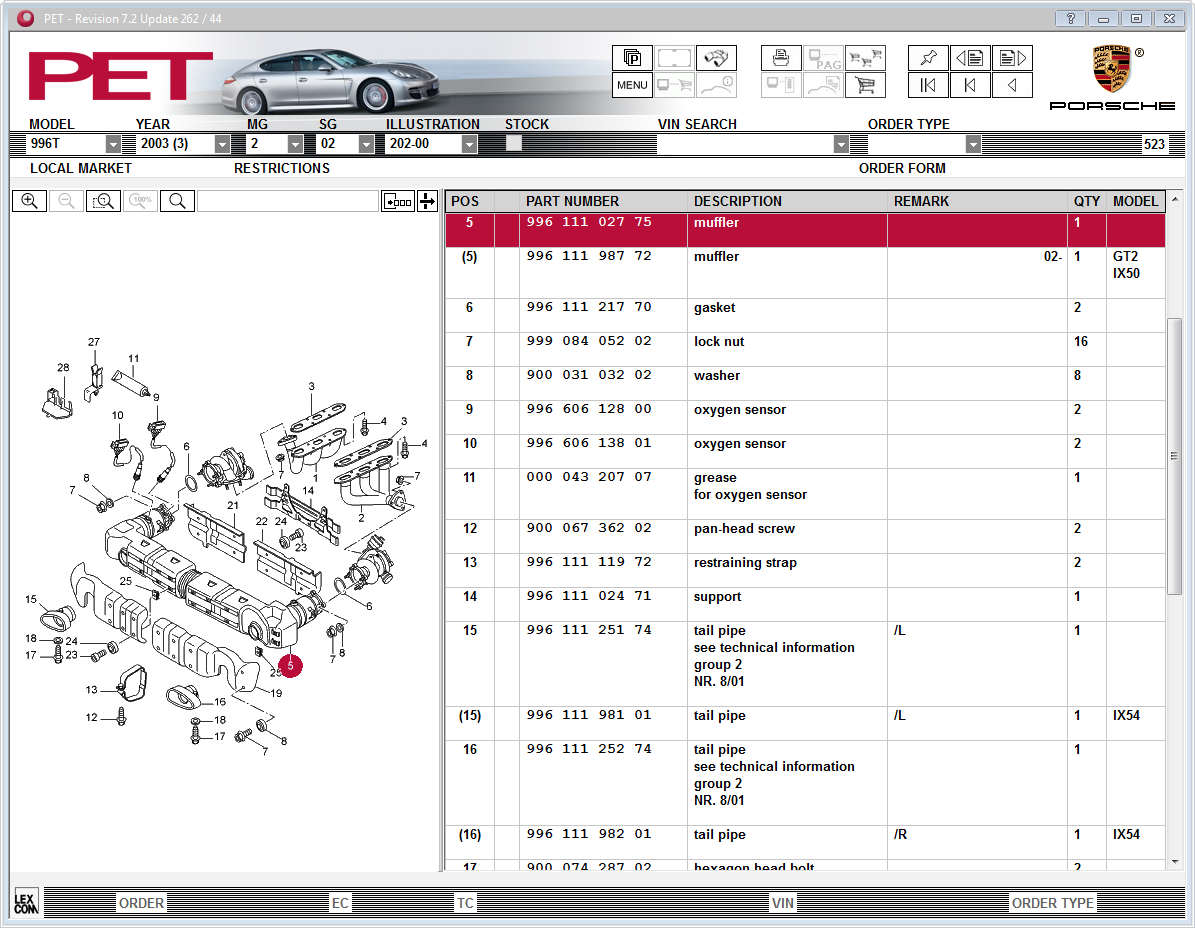
Task: Select the TC tab in bottom bar
Action: click(465, 903)
